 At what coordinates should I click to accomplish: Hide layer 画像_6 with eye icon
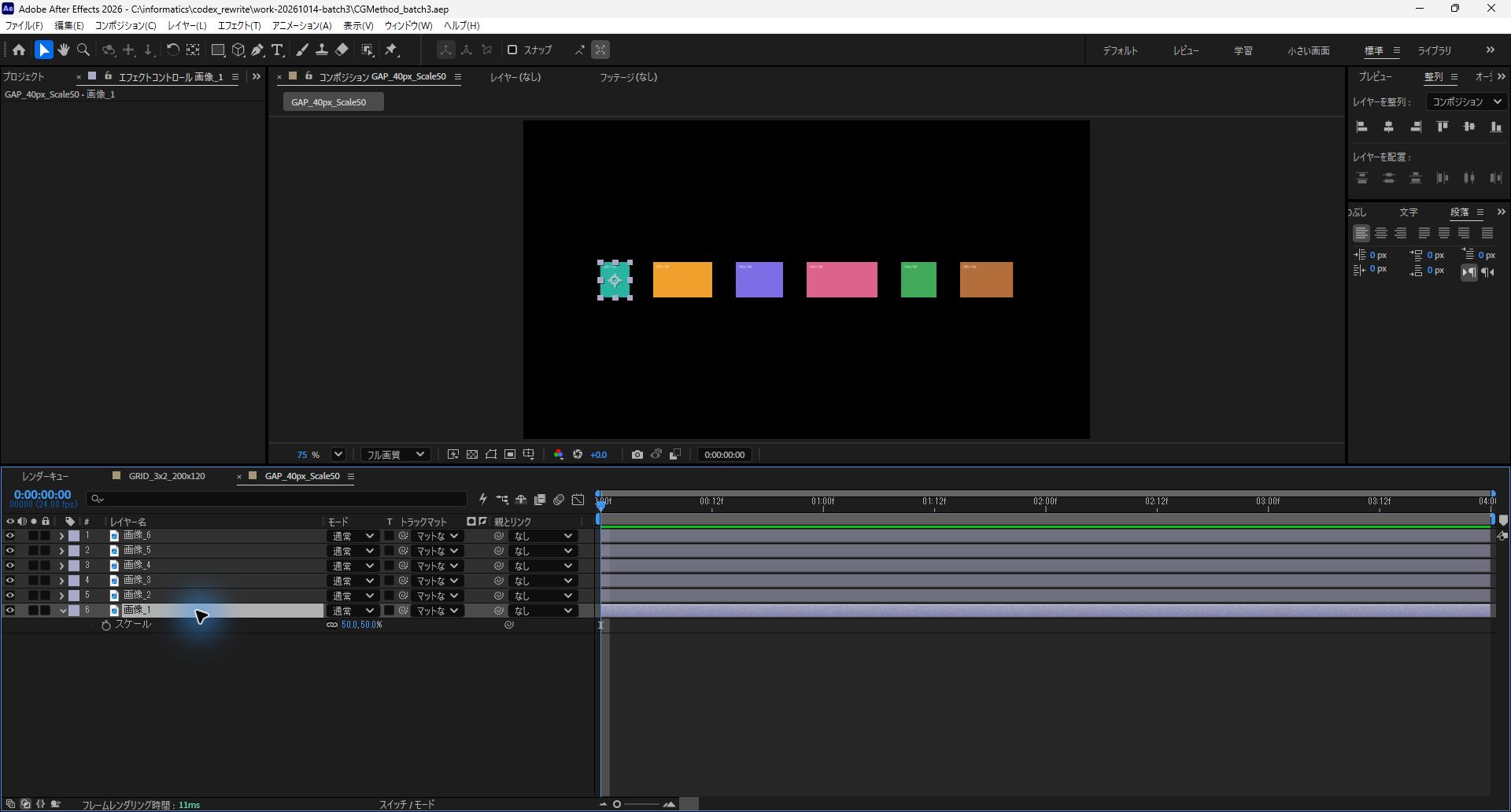tap(10, 536)
